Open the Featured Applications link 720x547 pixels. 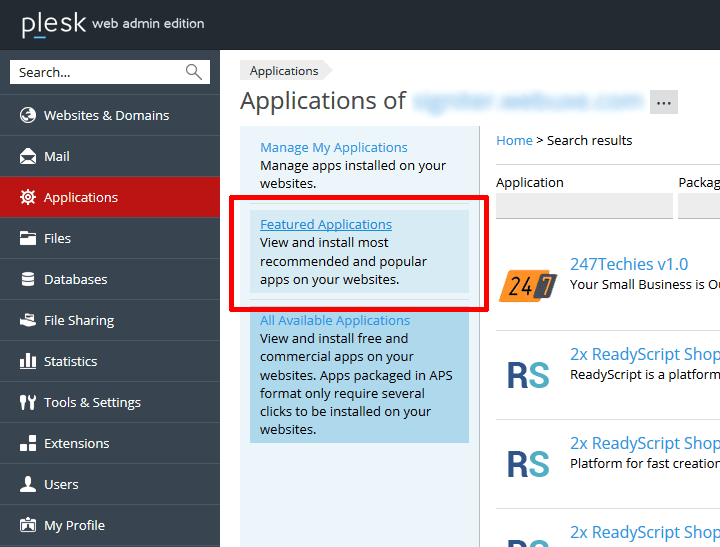(x=326, y=224)
